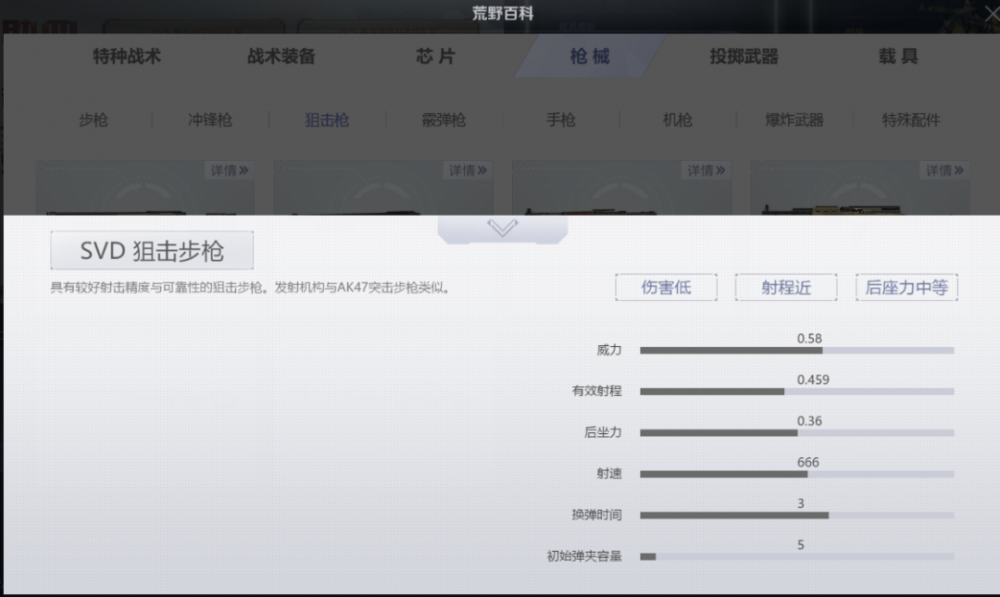Click the 有效射程 stat bar
The image size is (1000, 597).
coord(797,391)
